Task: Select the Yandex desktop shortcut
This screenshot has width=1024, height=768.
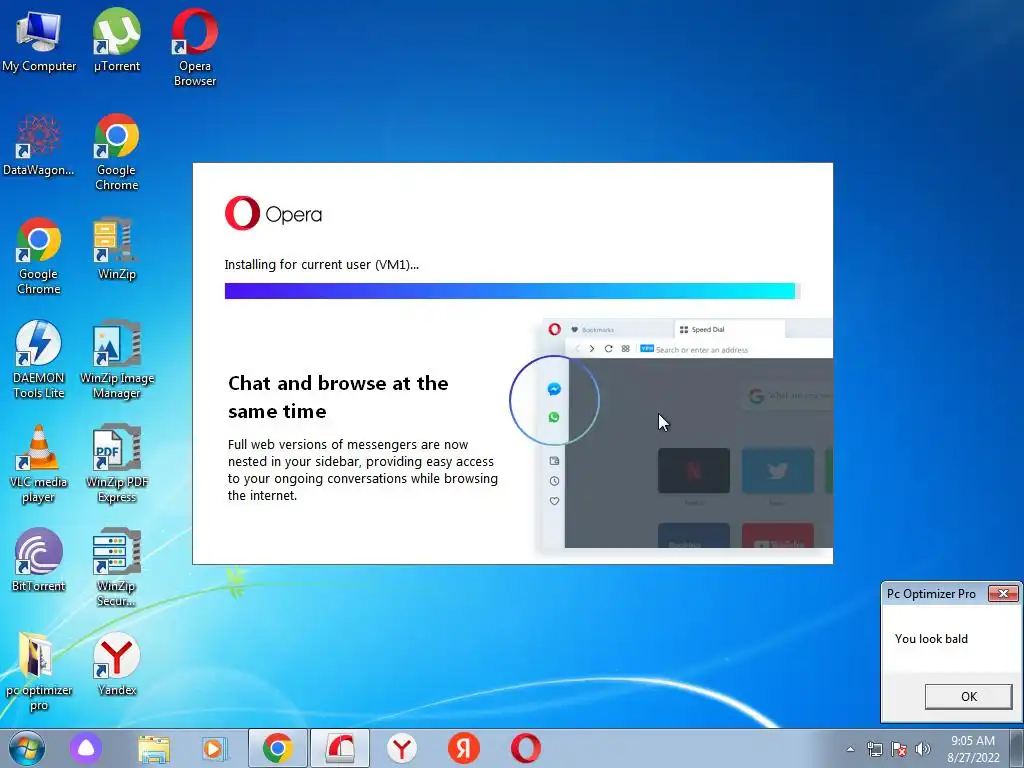Action: (x=116, y=665)
